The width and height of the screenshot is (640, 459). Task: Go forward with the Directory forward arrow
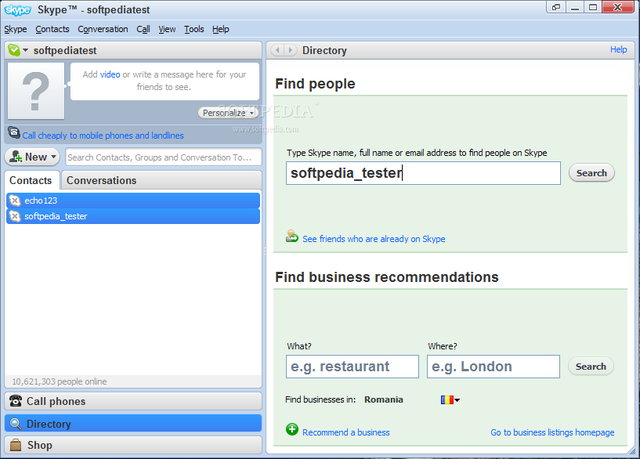click(290, 50)
